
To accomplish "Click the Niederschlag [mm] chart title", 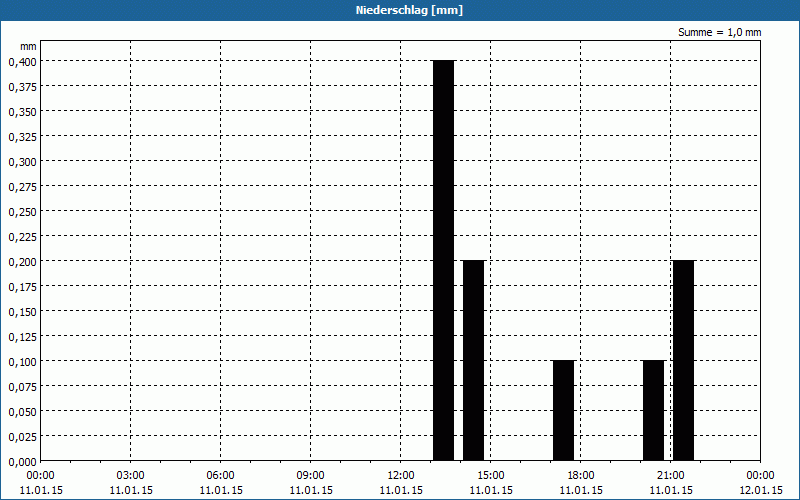I will pyautogui.click(x=409, y=10).
